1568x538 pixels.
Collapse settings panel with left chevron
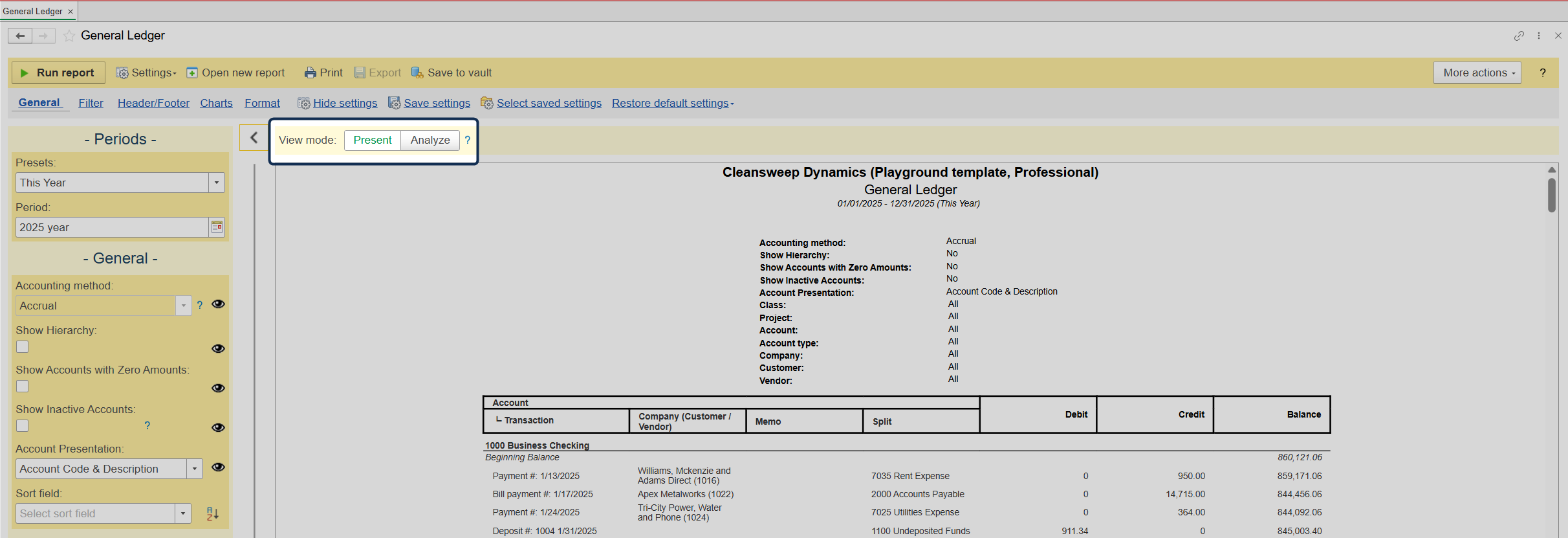[254, 138]
